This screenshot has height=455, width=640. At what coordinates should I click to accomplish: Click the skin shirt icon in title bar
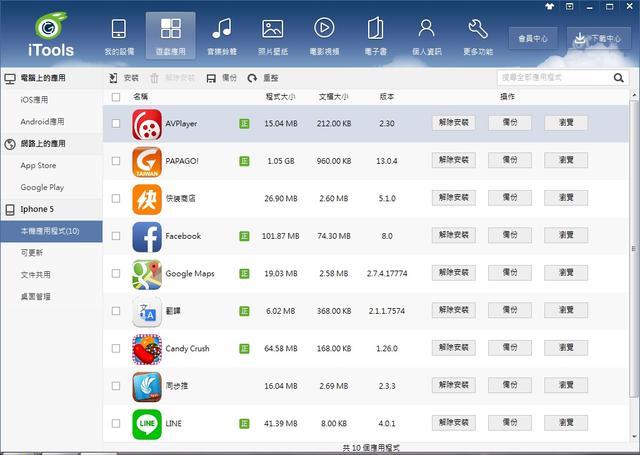click(x=549, y=6)
